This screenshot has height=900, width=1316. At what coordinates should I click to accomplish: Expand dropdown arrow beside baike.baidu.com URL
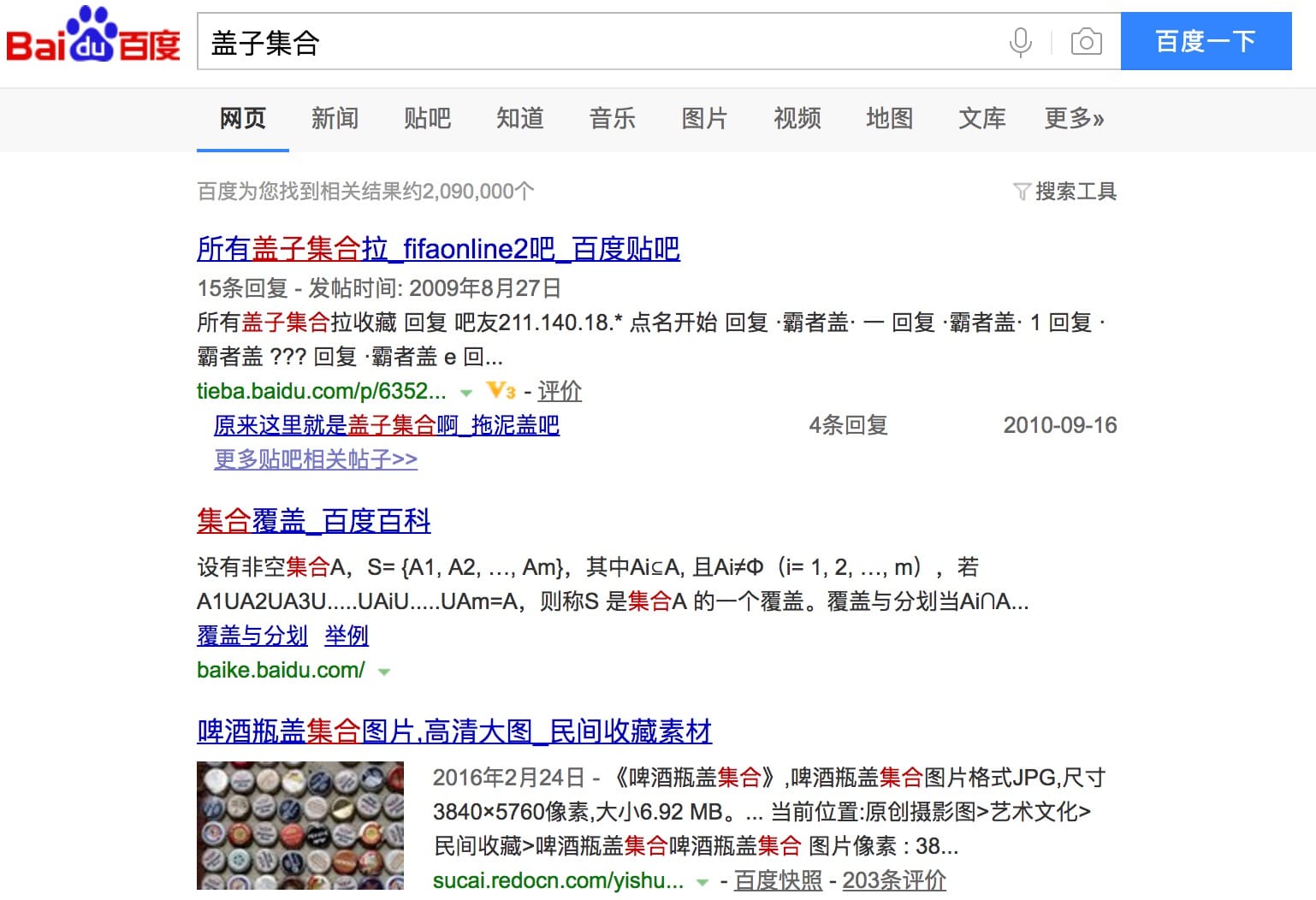[x=384, y=672]
